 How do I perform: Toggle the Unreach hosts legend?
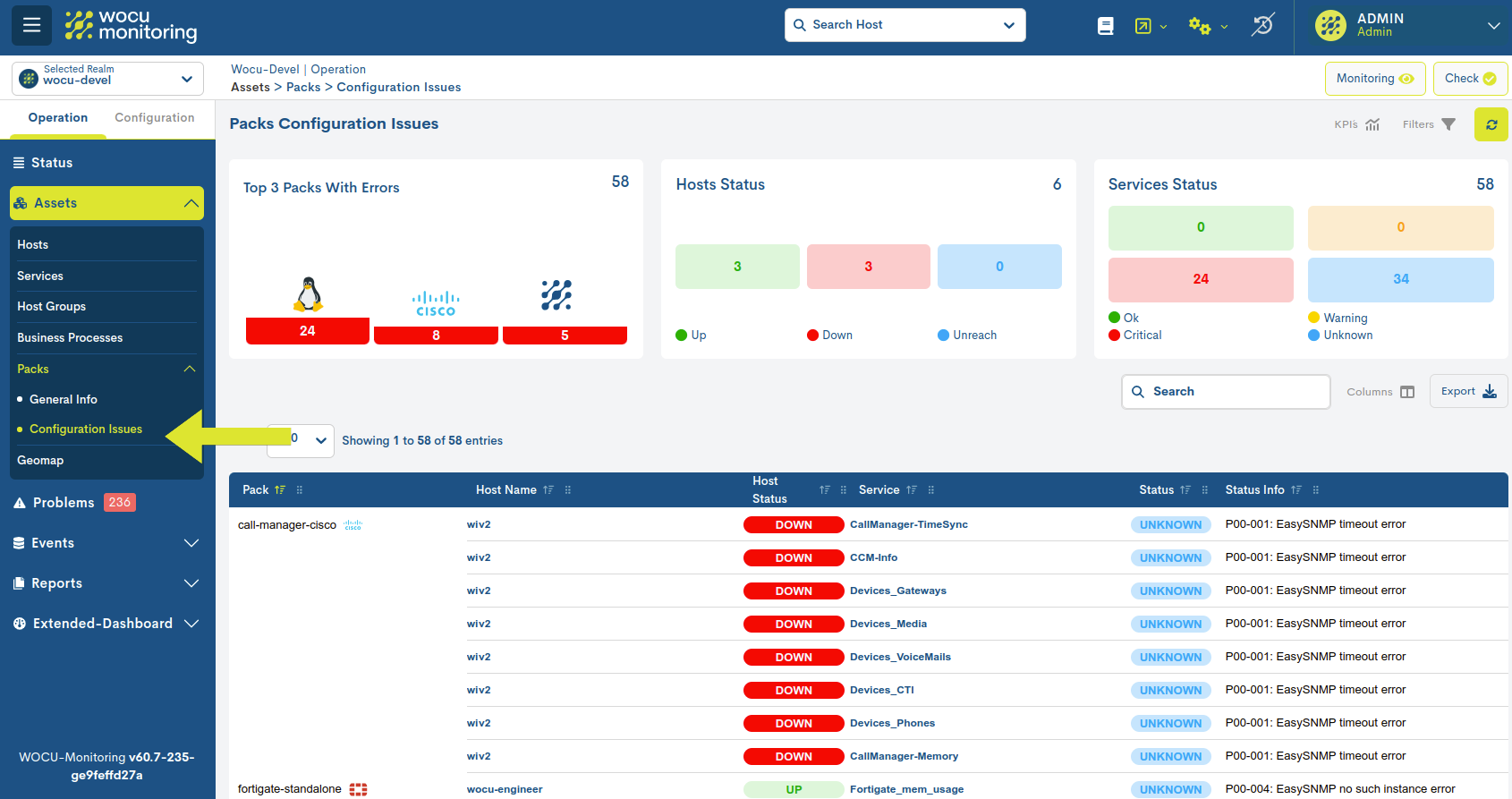[x=967, y=336]
